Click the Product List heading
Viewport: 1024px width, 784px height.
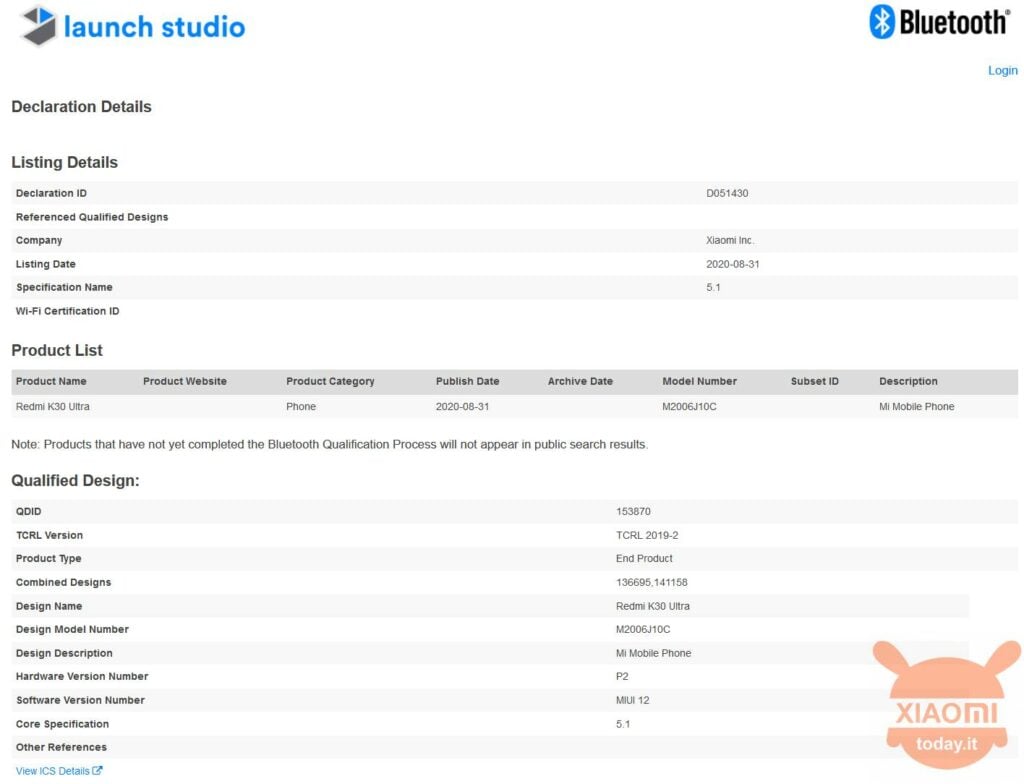[x=57, y=350]
